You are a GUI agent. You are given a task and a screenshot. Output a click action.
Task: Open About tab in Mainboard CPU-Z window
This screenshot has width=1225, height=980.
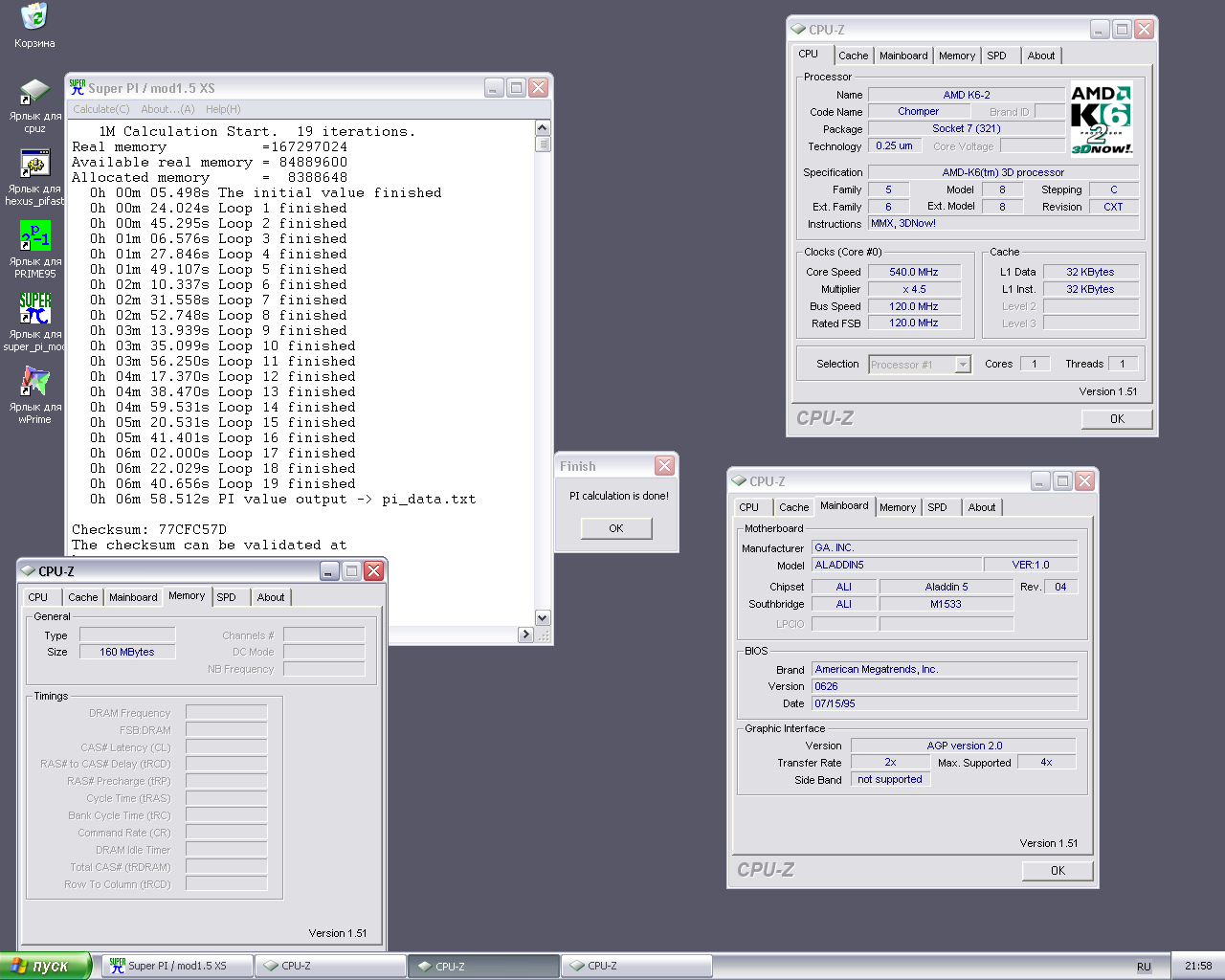pyautogui.click(x=982, y=507)
